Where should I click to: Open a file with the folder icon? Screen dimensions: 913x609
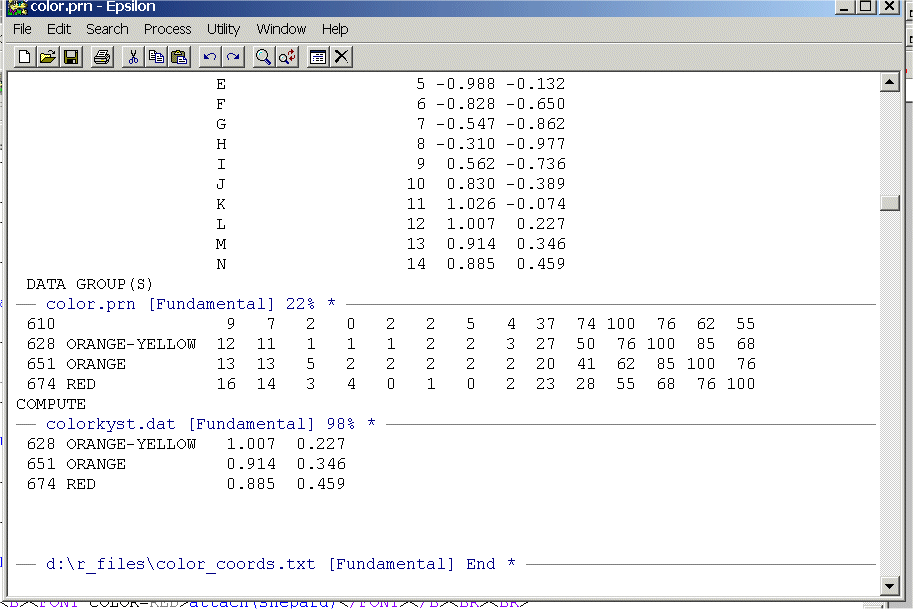click(48, 57)
